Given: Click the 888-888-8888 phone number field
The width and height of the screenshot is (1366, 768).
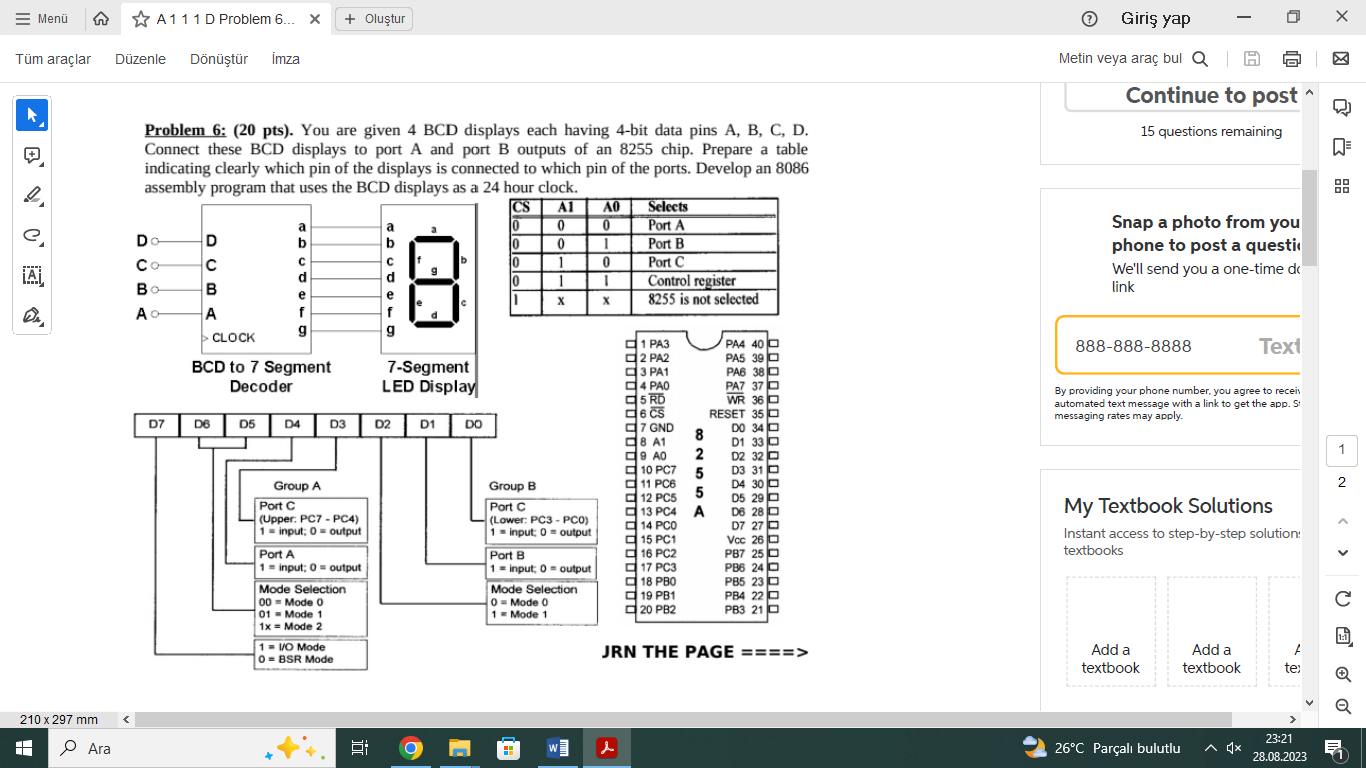Looking at the screenshot, I should (1179, 346).
